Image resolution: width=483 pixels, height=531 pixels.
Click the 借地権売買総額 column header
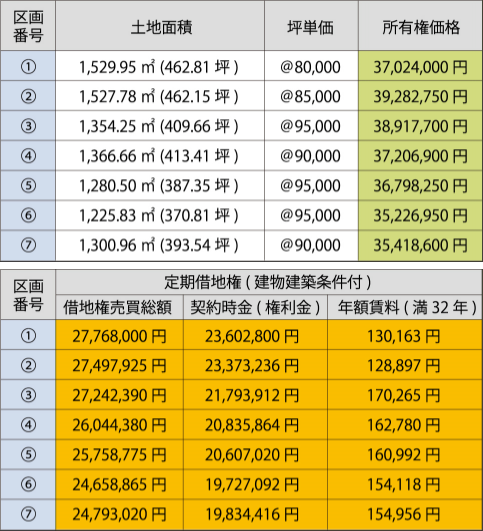pyautogui.click(x=119, y=307)
